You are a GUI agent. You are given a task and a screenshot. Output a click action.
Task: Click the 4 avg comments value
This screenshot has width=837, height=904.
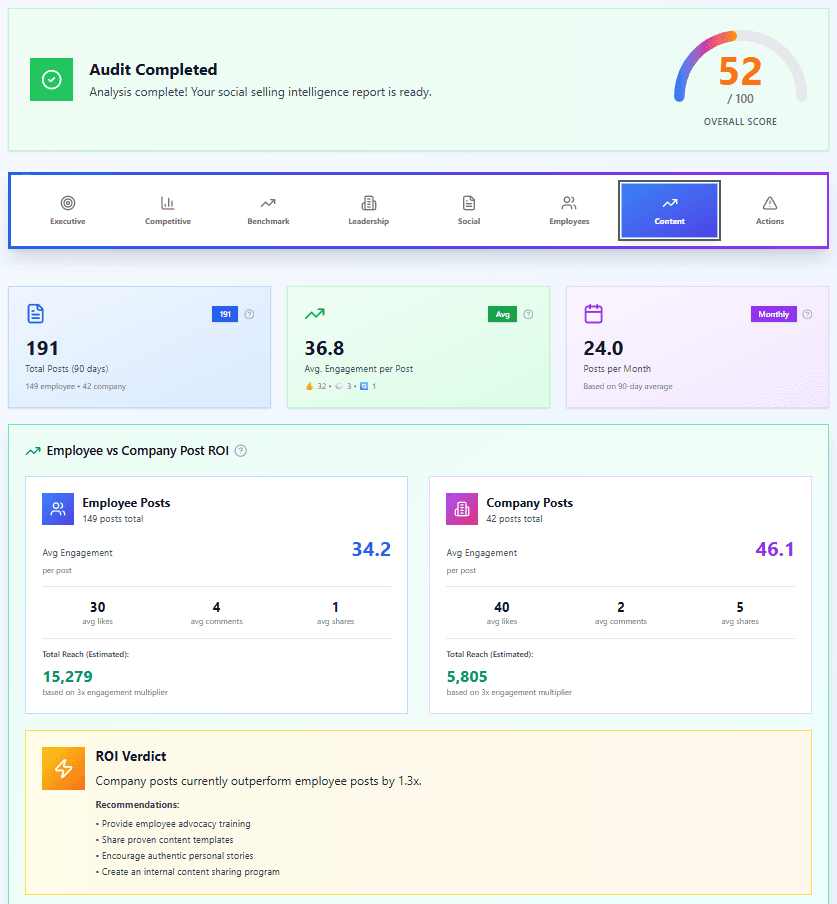(217, 607)
